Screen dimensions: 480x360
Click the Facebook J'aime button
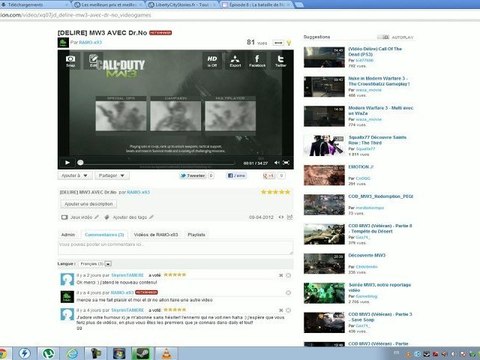click(x=237, y=176)
